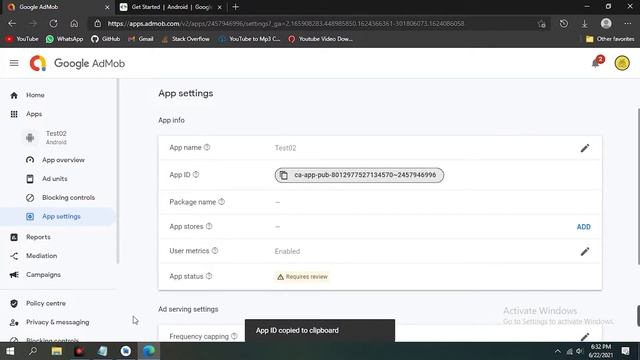640x360 pixels.
Task: Refresh the page
Action: 53,24
